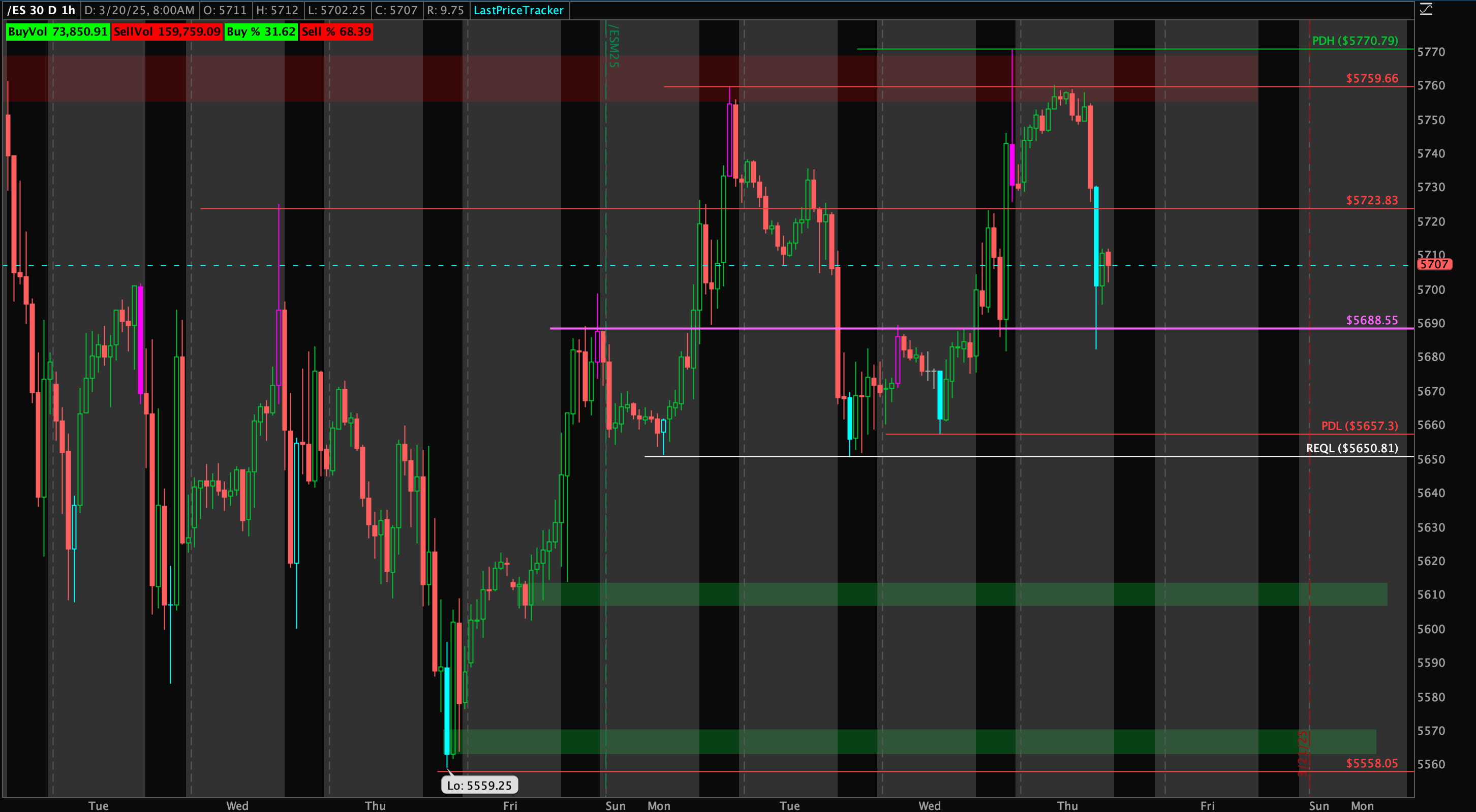Select the PDL ($5657.3) level label

point(1359,425)
